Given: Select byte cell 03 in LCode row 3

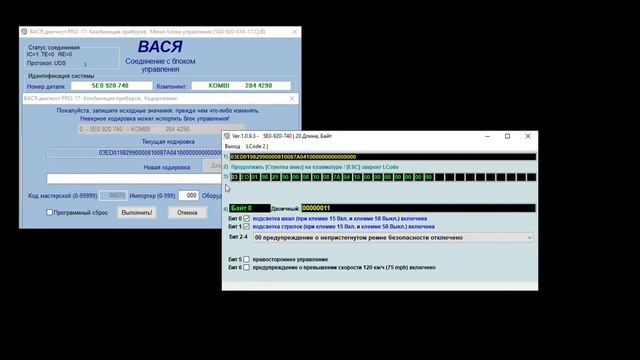Looking at the screenshot, I should click(x=234, y=177).
